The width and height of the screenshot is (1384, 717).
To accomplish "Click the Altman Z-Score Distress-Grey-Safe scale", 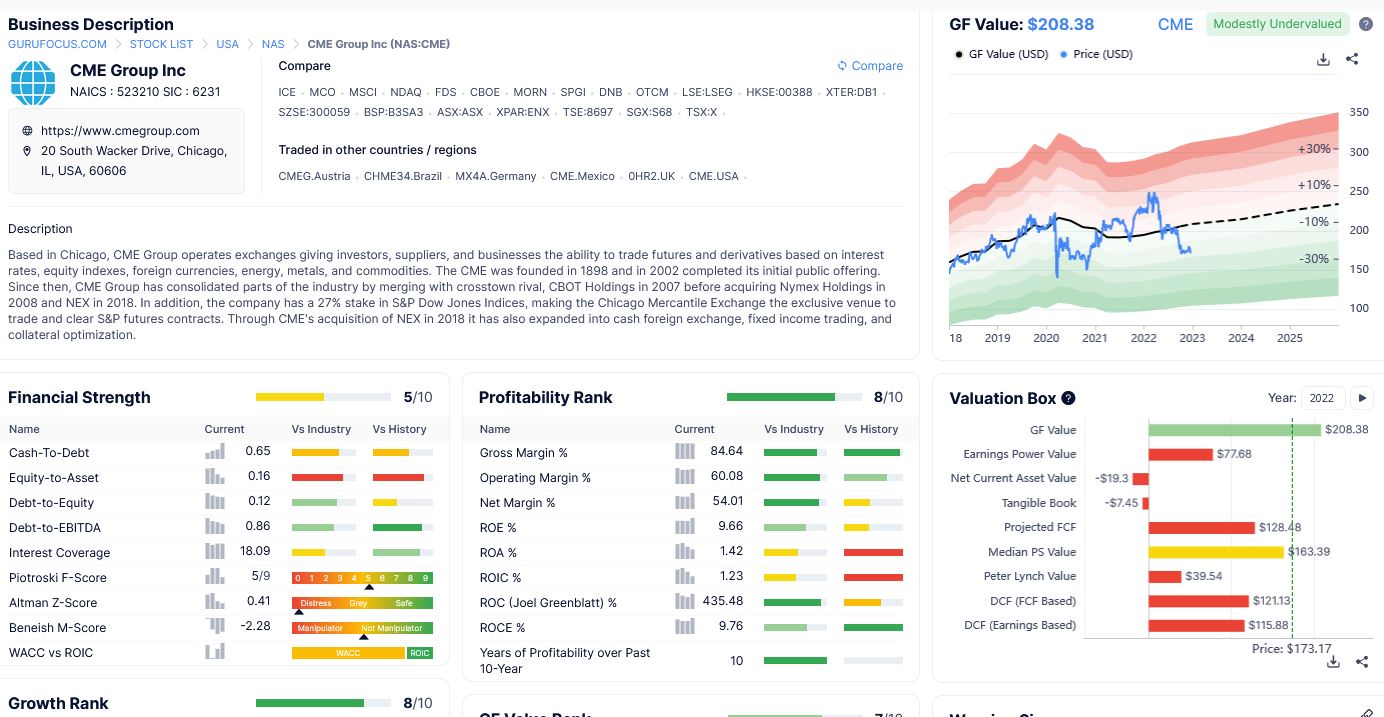I will (362, 603).
